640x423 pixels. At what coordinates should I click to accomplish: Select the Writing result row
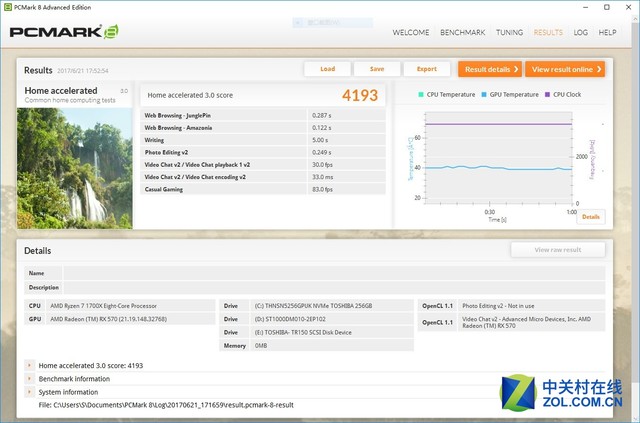click(x=263, y=140)
